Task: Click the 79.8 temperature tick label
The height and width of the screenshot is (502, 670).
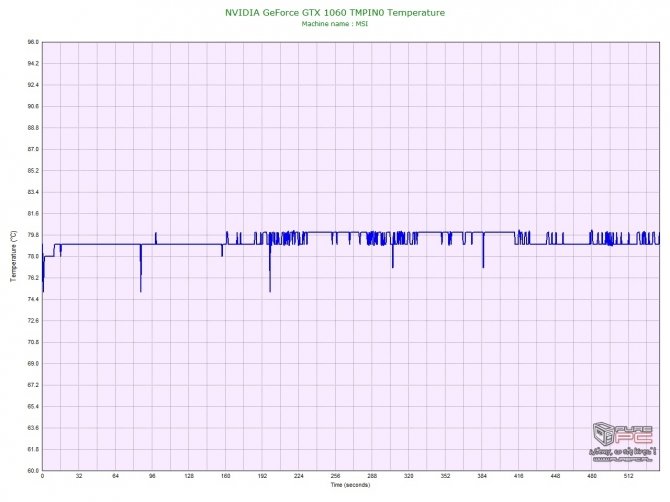Action: tap(33, 235)
